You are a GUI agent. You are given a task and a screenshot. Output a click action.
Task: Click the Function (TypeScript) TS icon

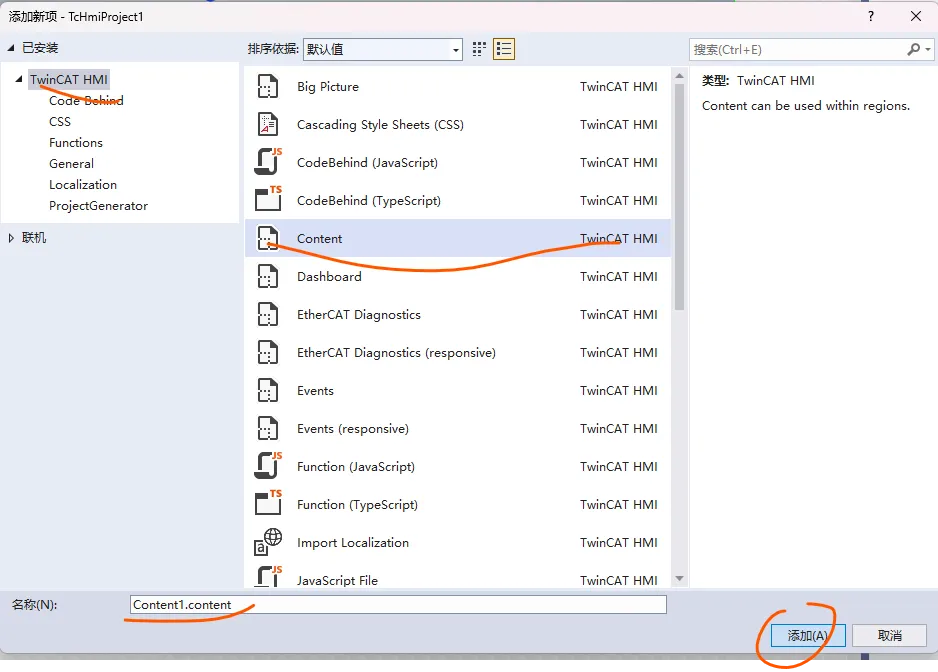click(x=268, y=504)
